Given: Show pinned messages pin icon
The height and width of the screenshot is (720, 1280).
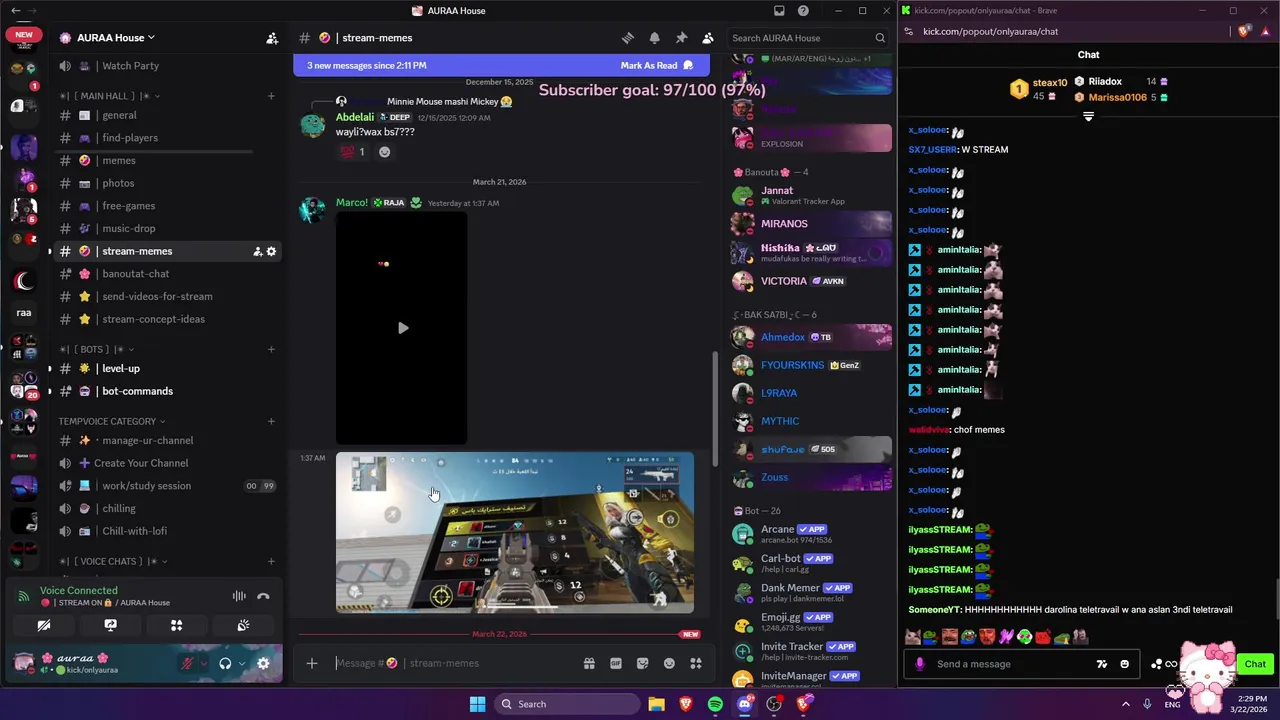Looking at the screenshot, I should (681, 38).
